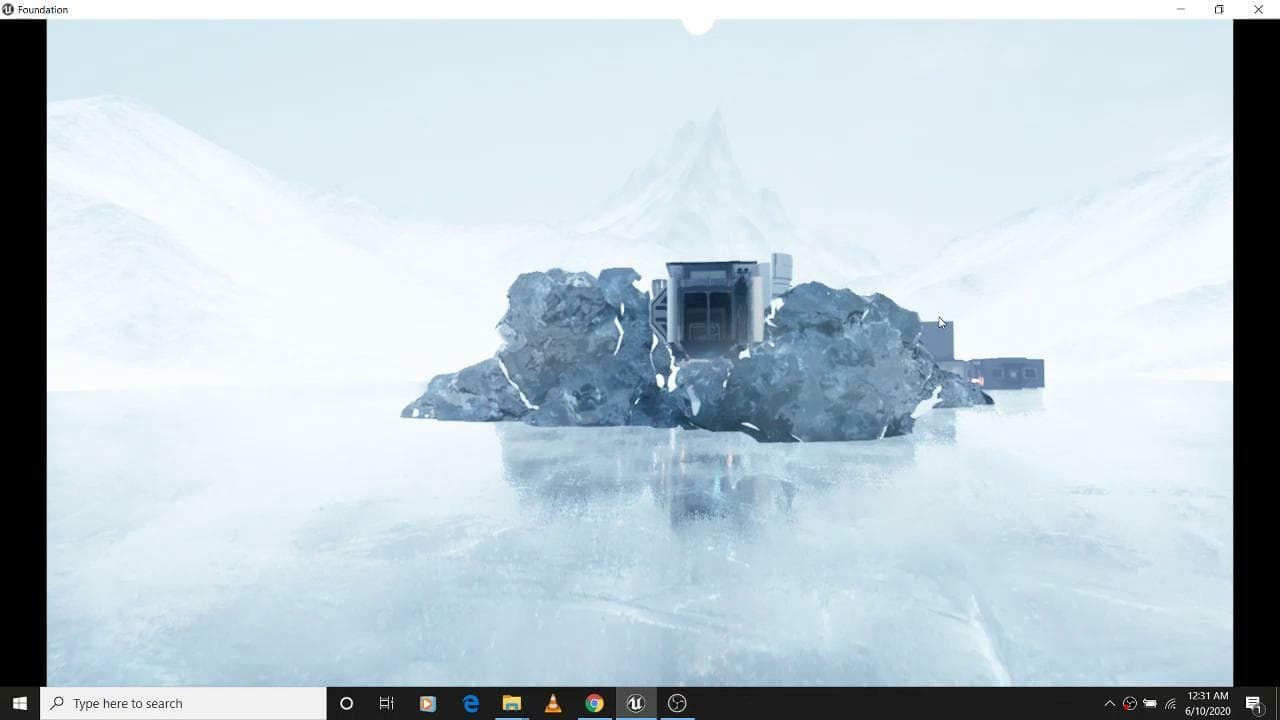1280x720 pixels.
Task: Open Task View on the taskbar
Action: coord(387,703)
